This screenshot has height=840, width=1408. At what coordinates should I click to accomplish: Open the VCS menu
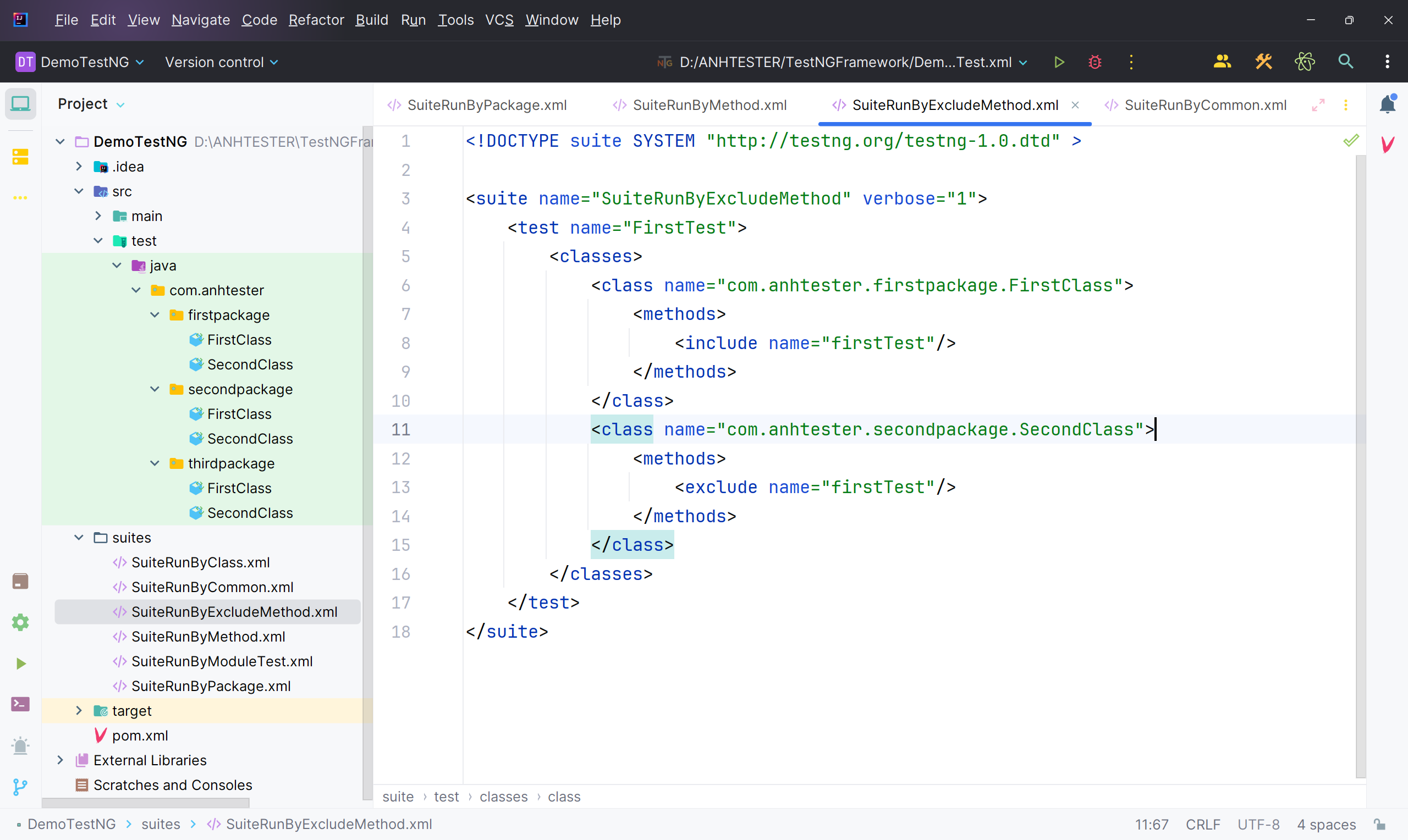coord(499,20)
